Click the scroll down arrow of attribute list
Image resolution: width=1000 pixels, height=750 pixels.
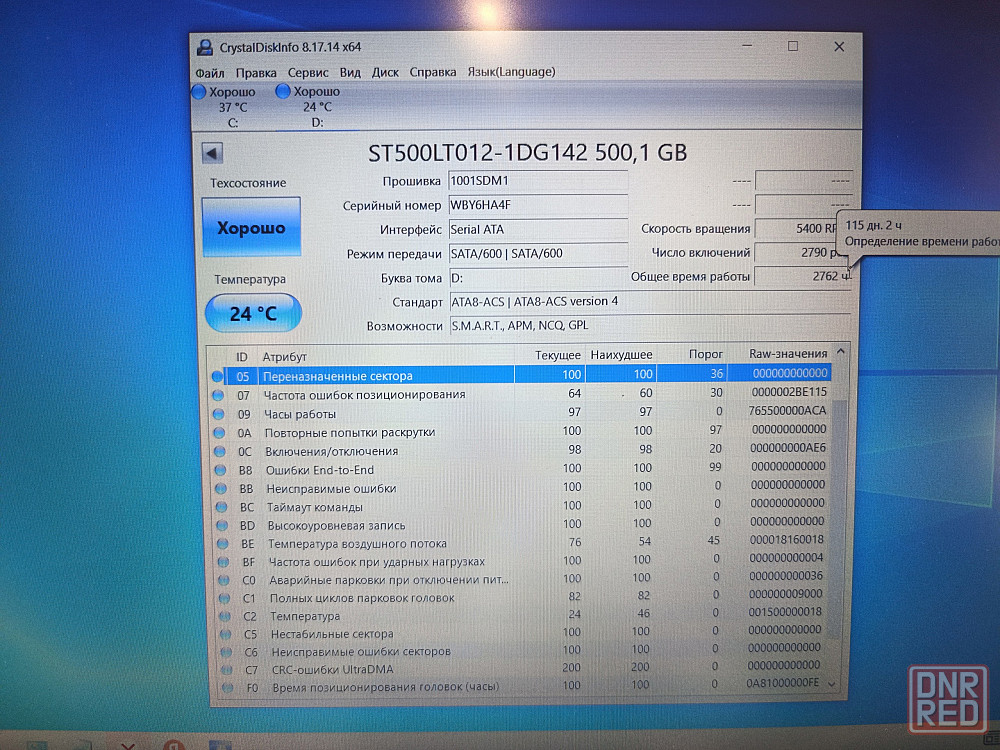click(x=832, y=684)
